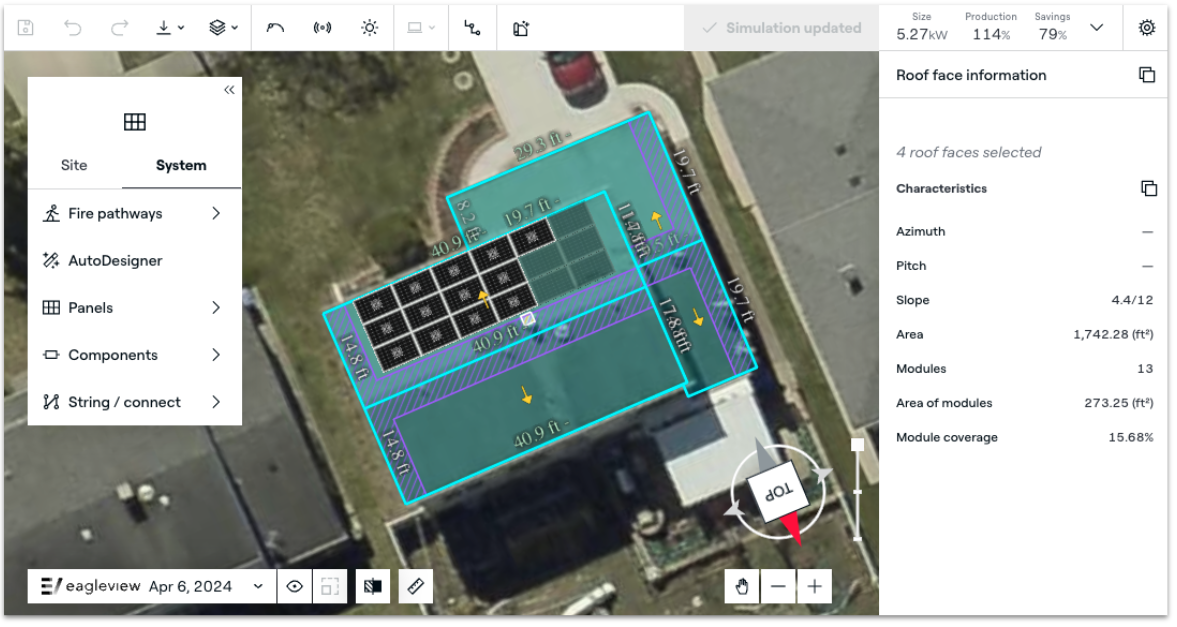Collapse the left side panel
The height and width of the screenshot is (627, 1177).
click(229, 90)
